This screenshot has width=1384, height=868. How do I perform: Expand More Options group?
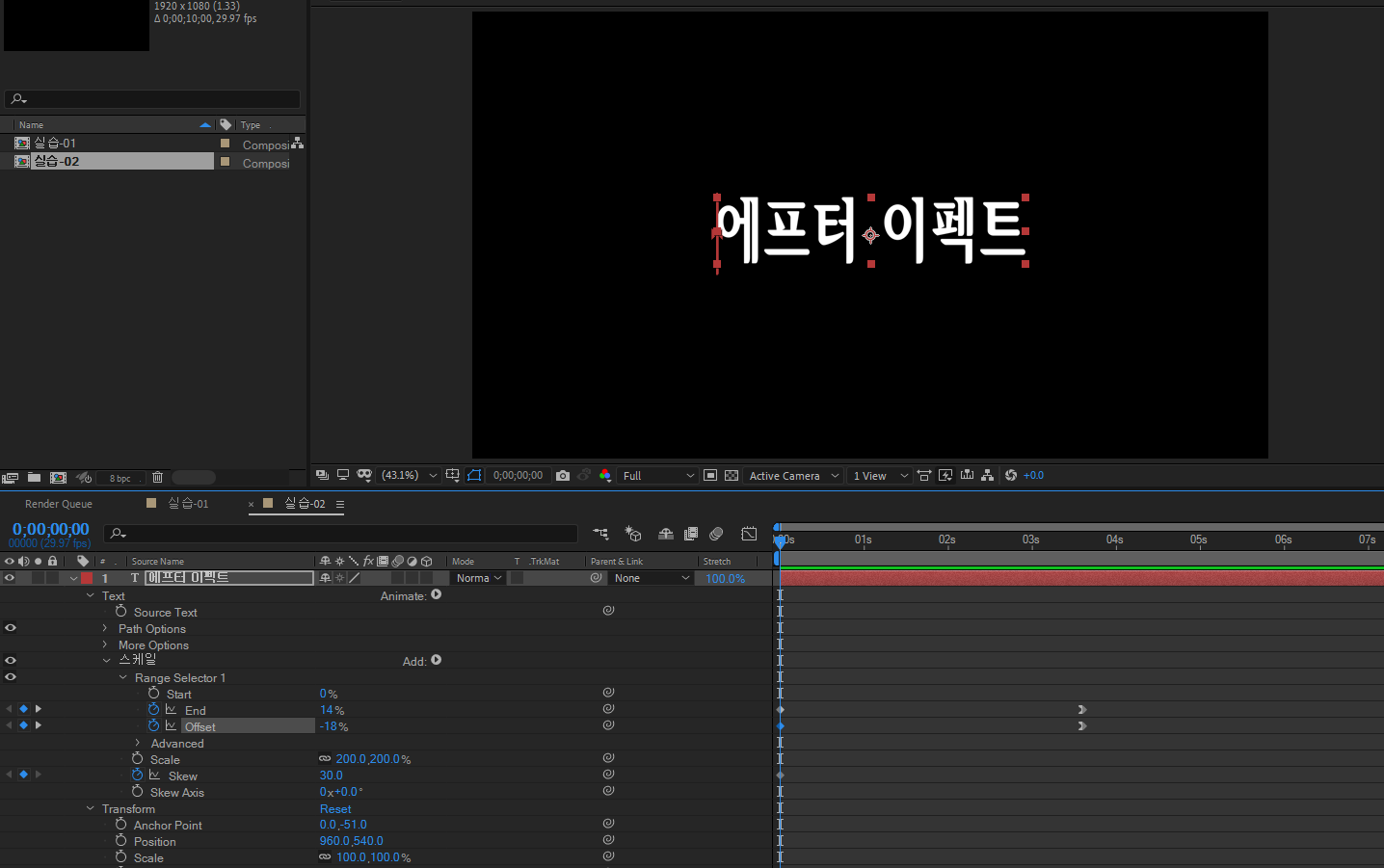tap(105, 644)
